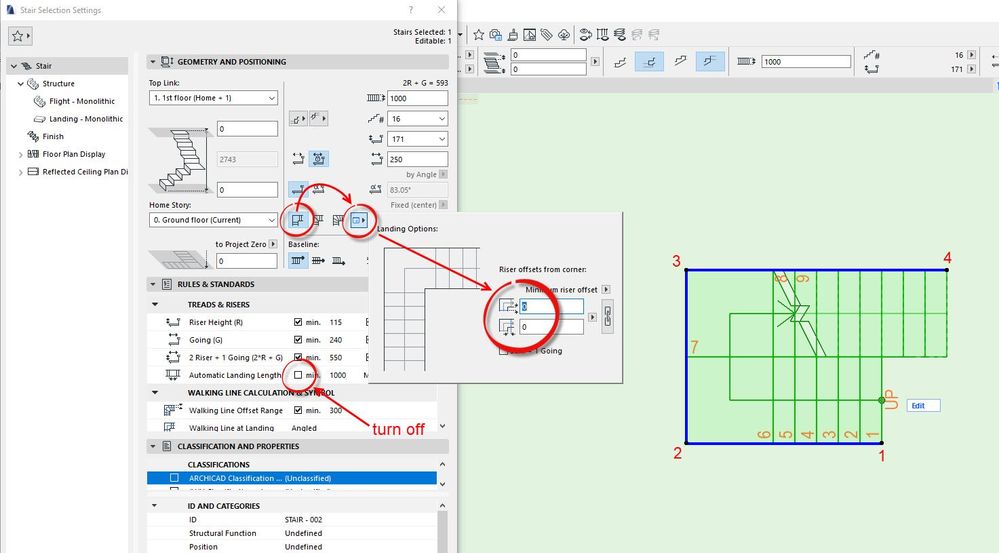Click to Project Zero value field
Viewport: 999px width, 553px height.
pyautogui.click(x=247, y=261)
